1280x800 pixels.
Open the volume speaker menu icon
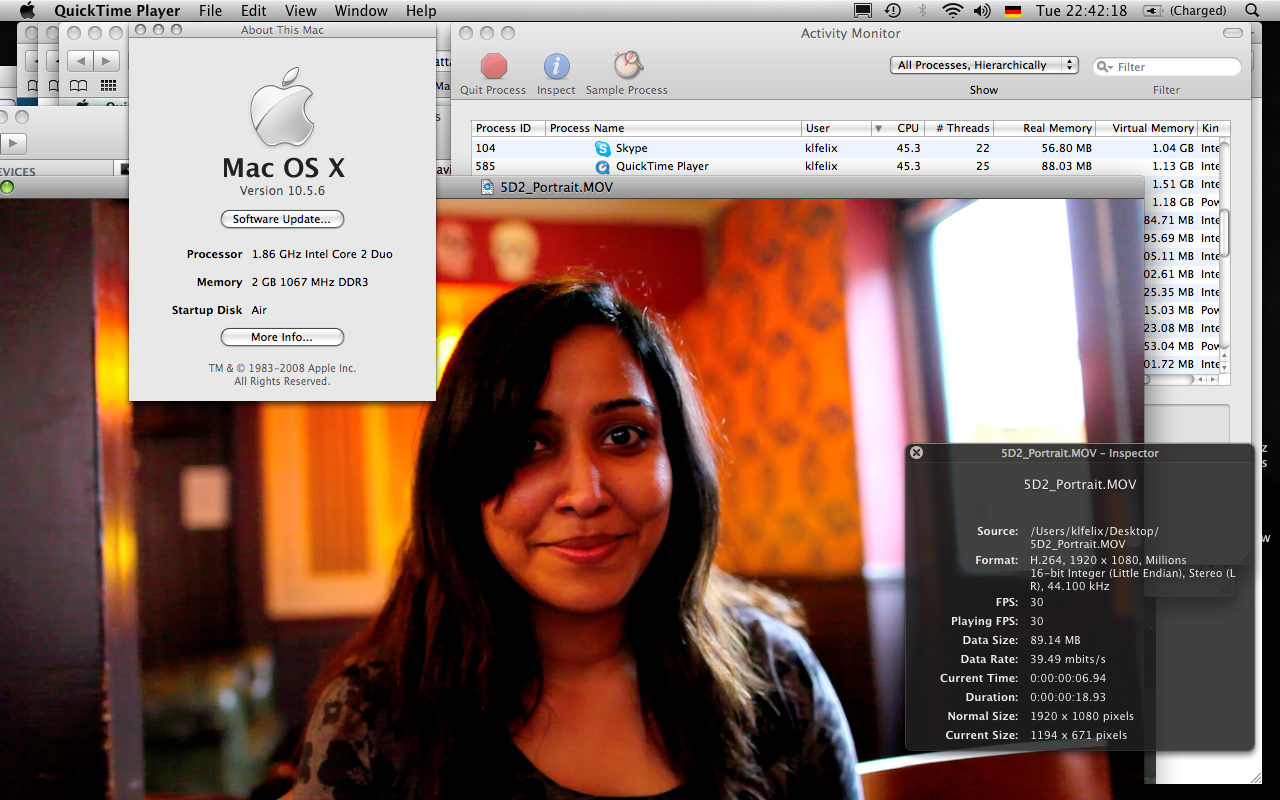click(982, 11)
